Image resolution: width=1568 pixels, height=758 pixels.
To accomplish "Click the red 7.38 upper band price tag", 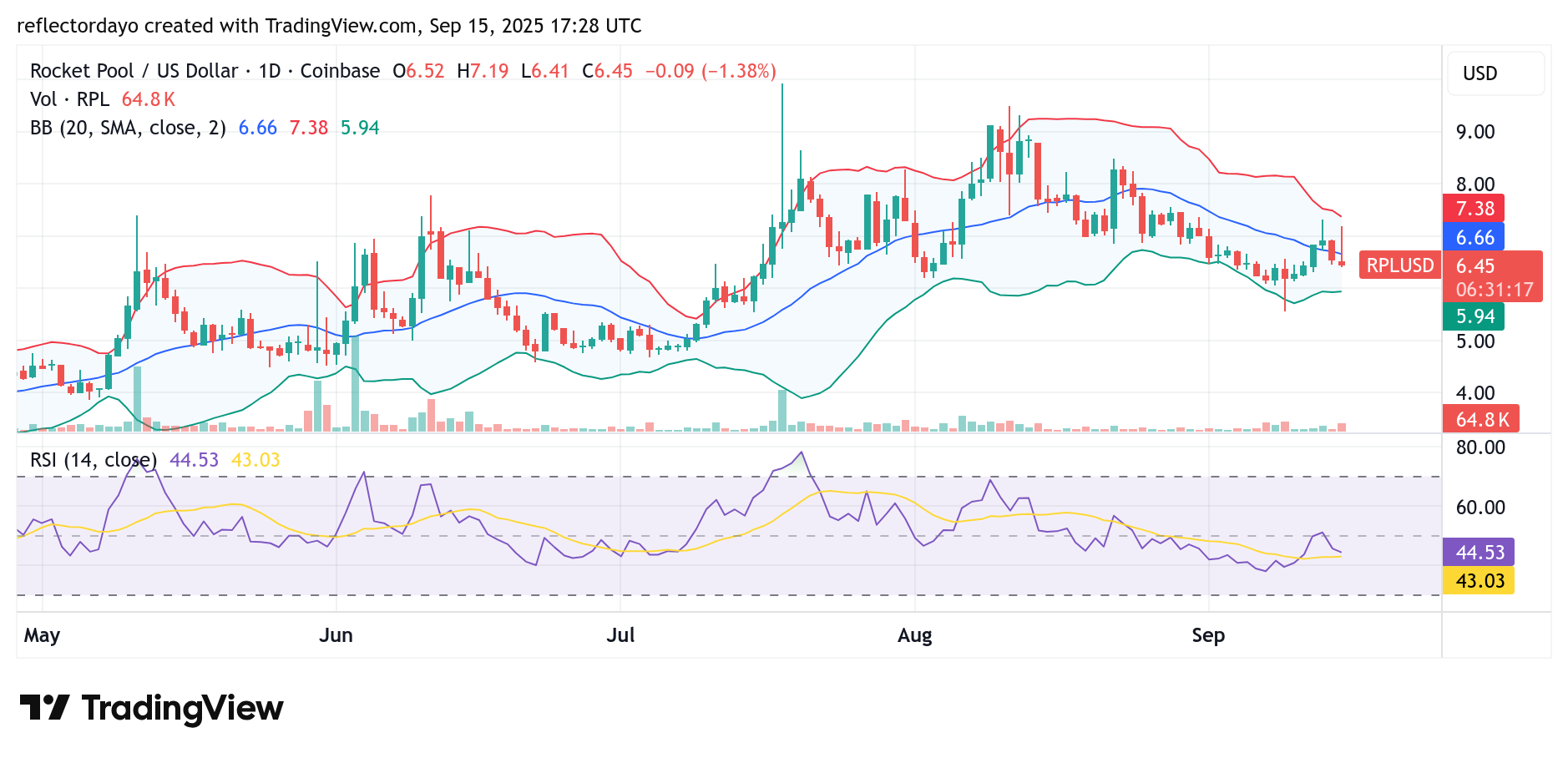I will [x=1474, y=209].
